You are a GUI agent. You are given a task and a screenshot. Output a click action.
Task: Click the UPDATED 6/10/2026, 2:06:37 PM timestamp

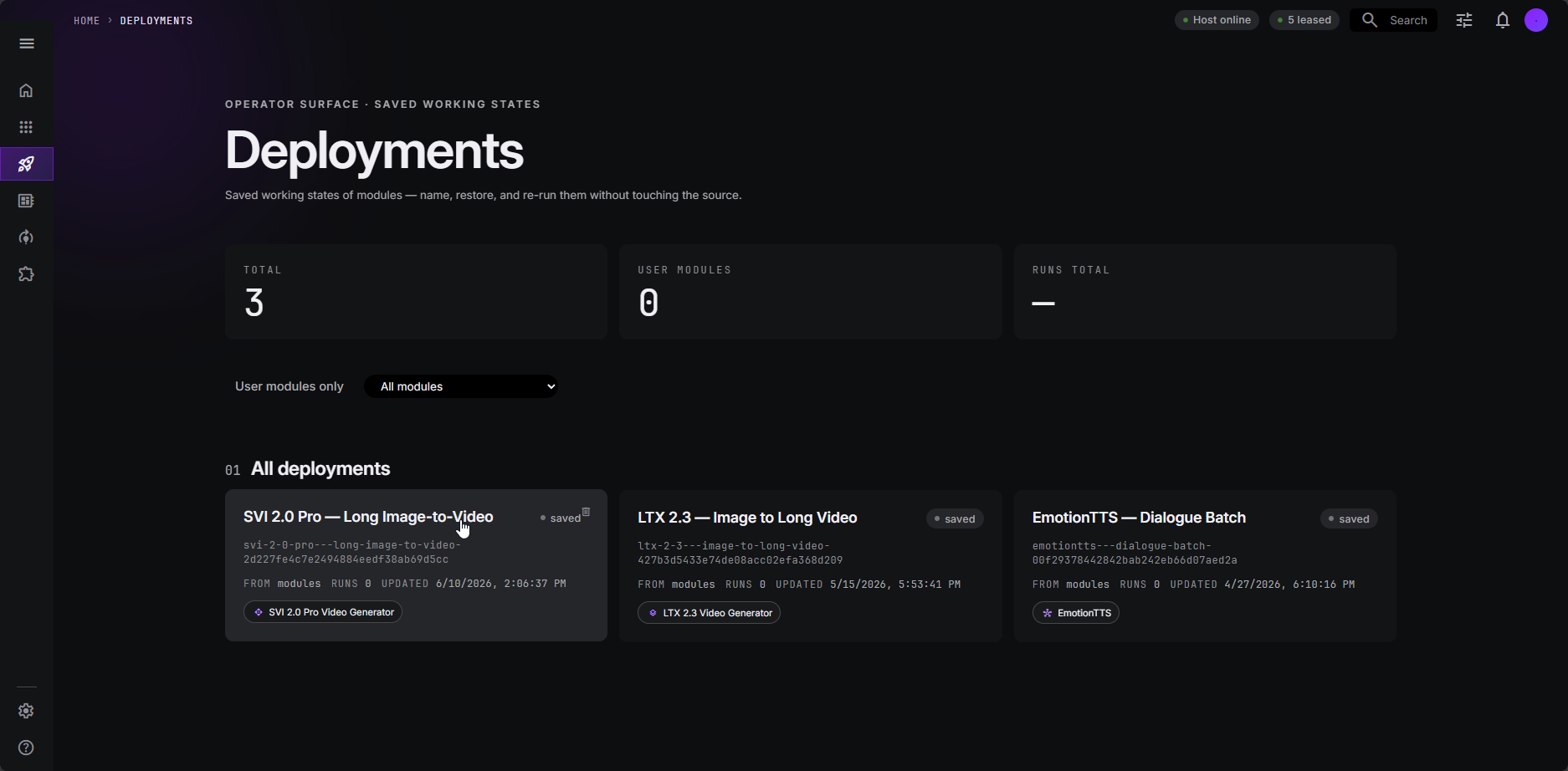coord(474,584)
